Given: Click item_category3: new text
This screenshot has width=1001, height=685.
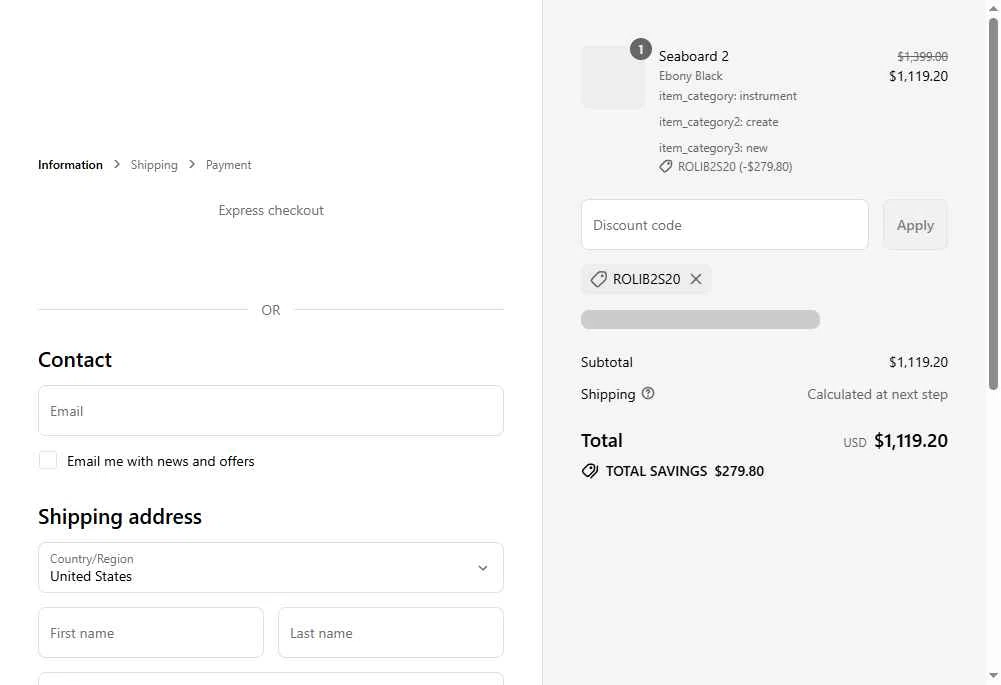Looking at the screenshot, I should (713, 148).
